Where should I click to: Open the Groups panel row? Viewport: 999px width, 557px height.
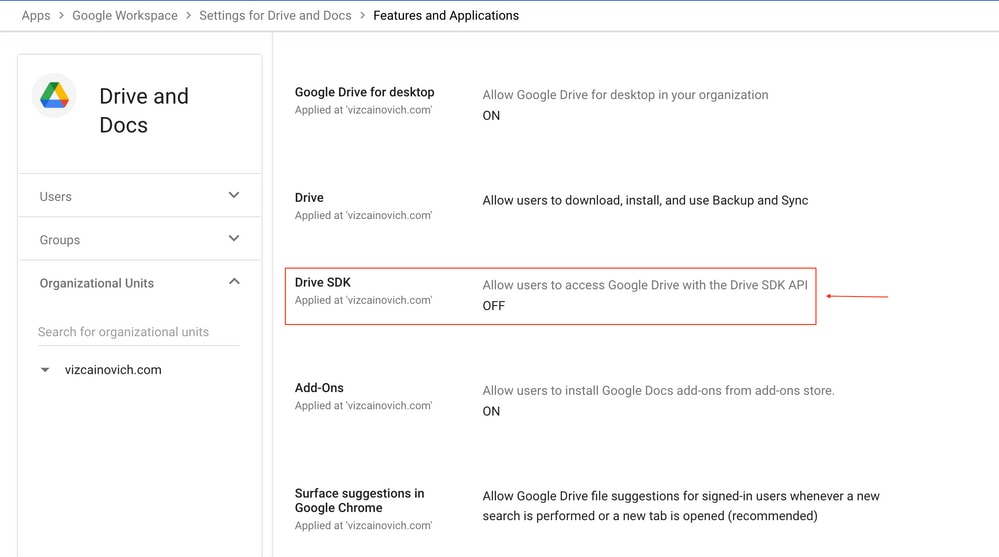(140, 239)
